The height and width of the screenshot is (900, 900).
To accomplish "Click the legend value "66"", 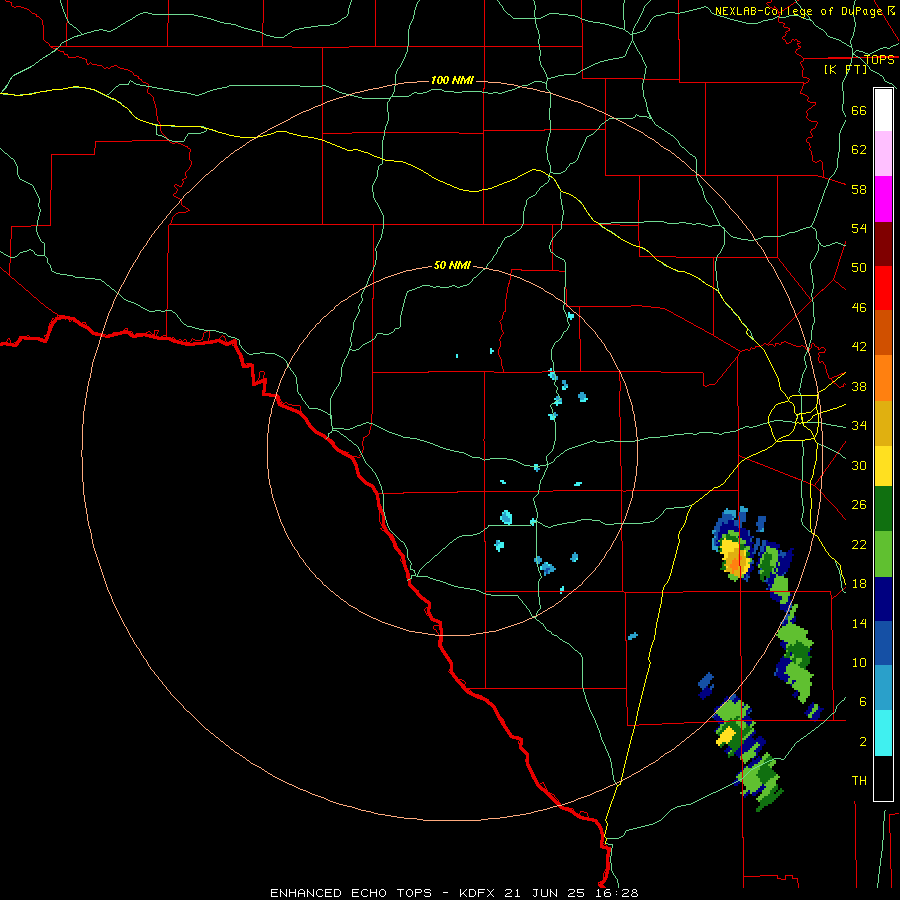I will (x=859, y=111).
